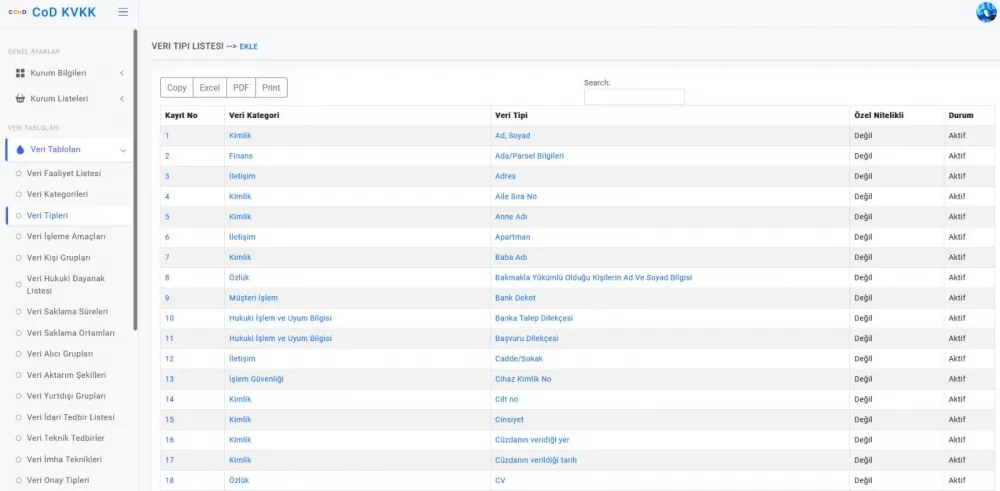Expand Kurum Listeleri chevron arrow
The width and height of the screenshot is (1000, 491).
122,99
